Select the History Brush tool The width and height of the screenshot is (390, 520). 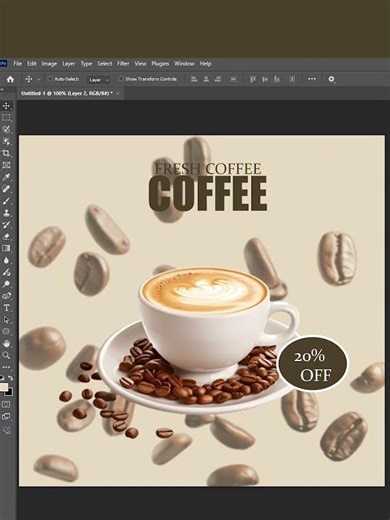[6, 224]
